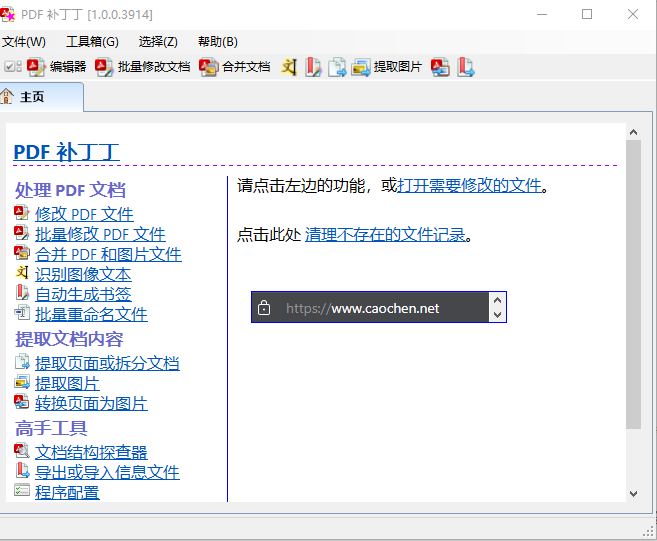Click the icon beside 合并 PDF 和图片文件
Viewport: 657px width, 541px height.
tap(22, 253)
